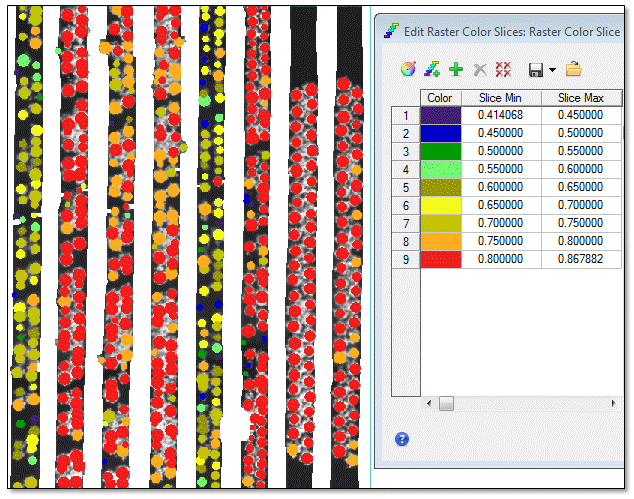Select red swatch in row 9
Screen dimensions: 634x499
pos(441,259)
